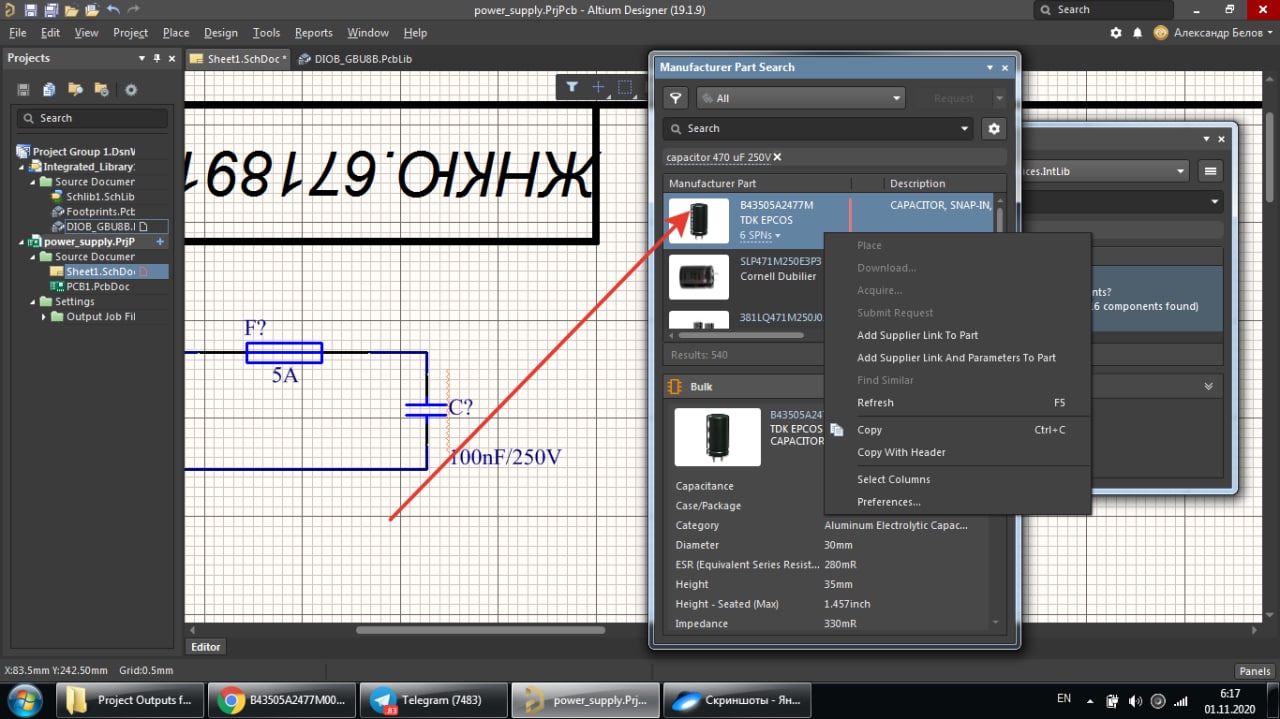Open PCB1.PcbDoc in the project tree
Screen dimensions: 1280x719
point(98,286)
